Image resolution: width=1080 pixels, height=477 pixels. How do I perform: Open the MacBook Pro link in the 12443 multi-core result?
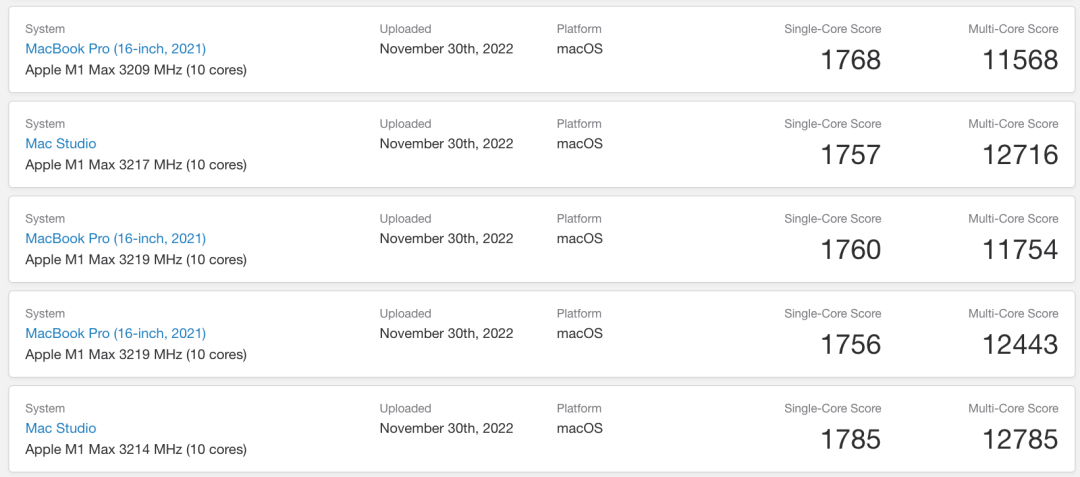[115, 334]
